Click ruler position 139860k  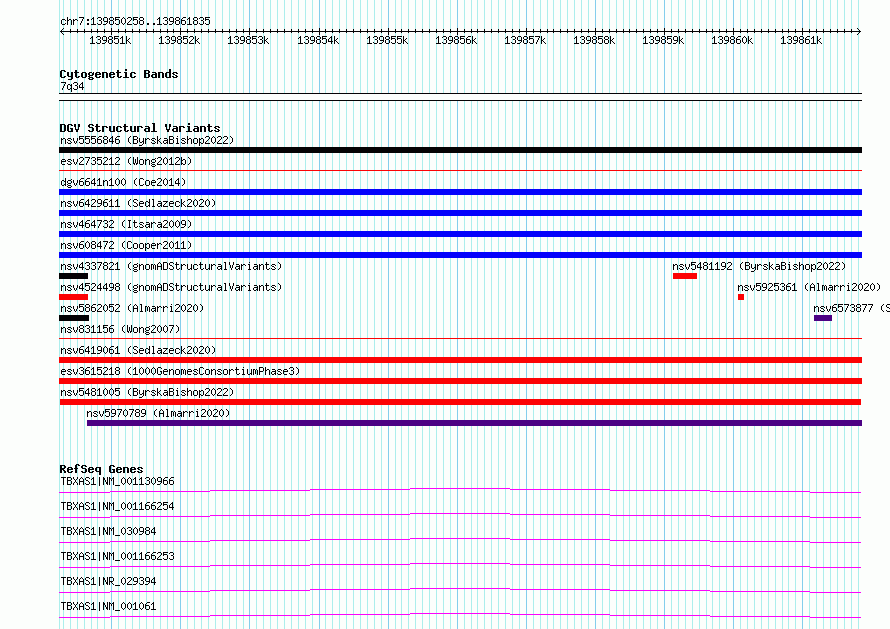tap(732, 40)
